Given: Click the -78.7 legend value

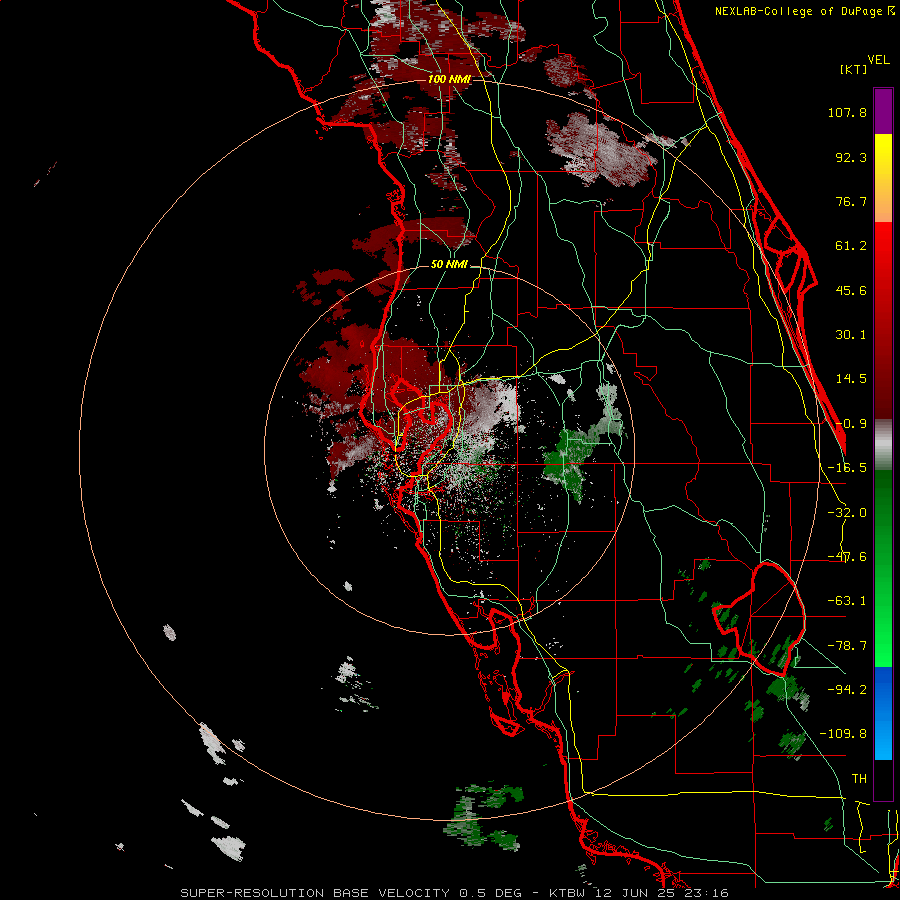Looking at the screenshot, I should coord(847,646).
